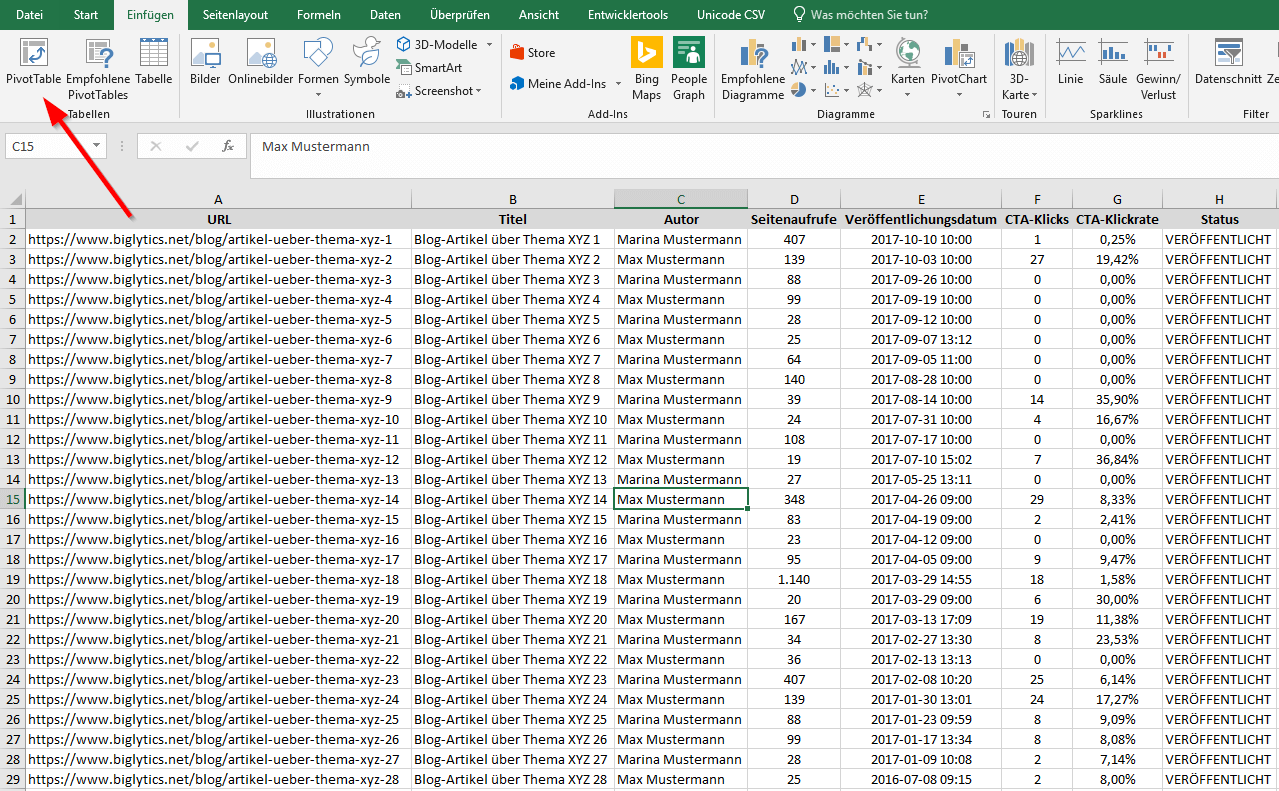
Task: Click the Select All corner of the sheet
Action: pos(12,199)
